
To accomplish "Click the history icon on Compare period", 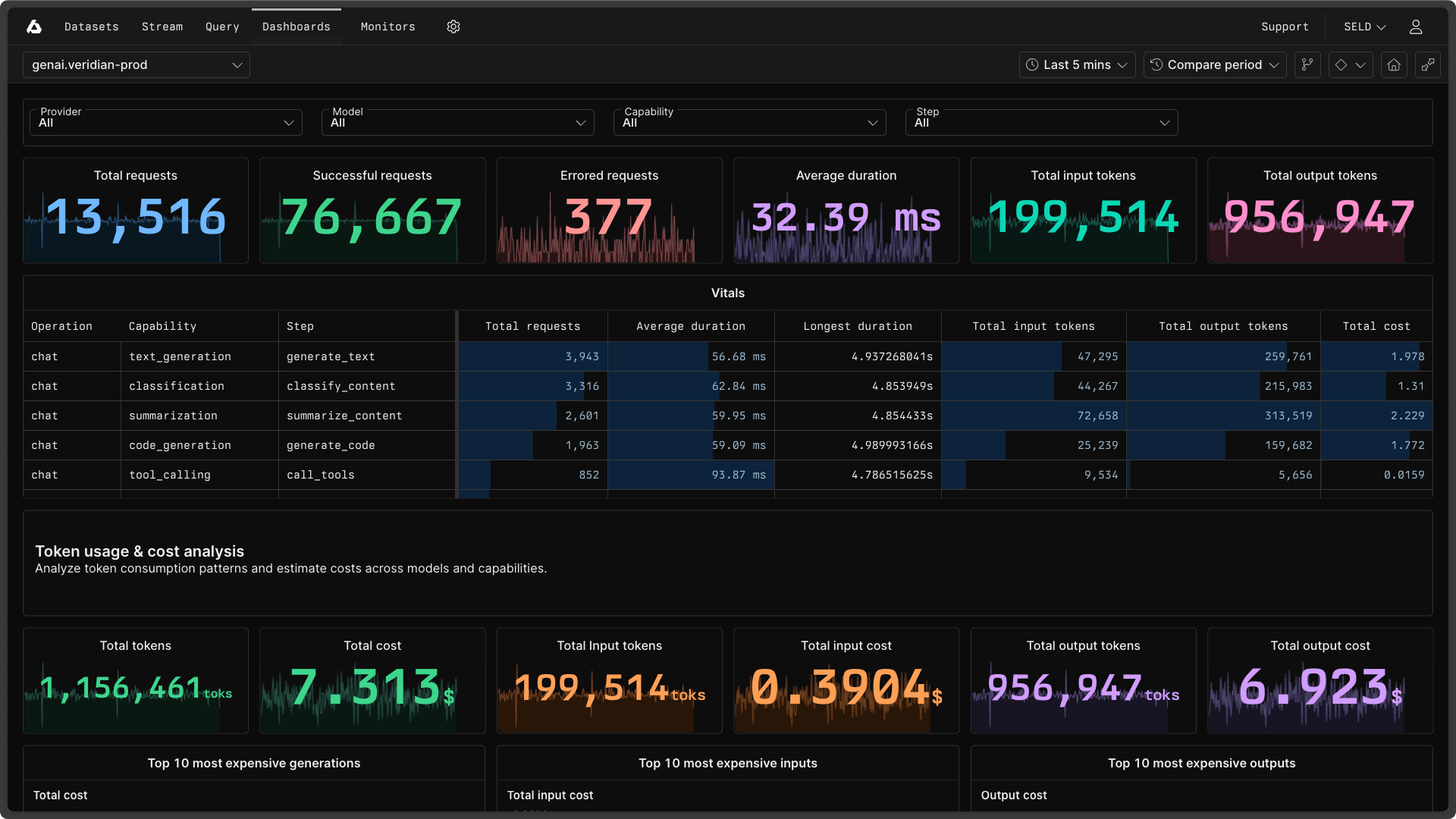I will [x=1156, y=64].
